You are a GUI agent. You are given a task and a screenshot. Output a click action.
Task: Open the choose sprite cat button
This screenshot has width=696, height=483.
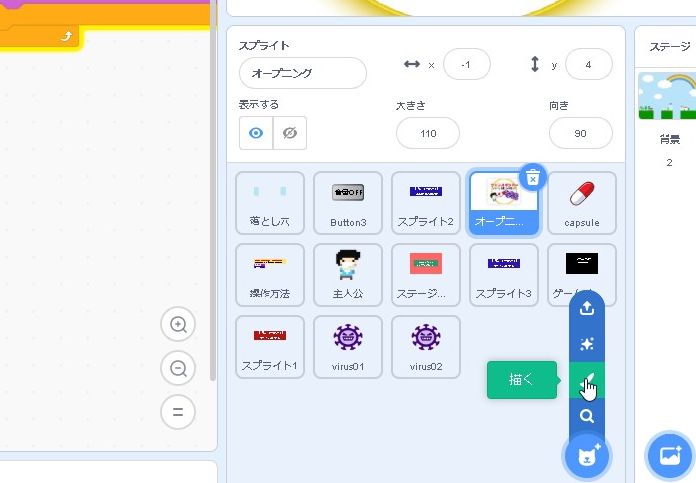(588, 455)
